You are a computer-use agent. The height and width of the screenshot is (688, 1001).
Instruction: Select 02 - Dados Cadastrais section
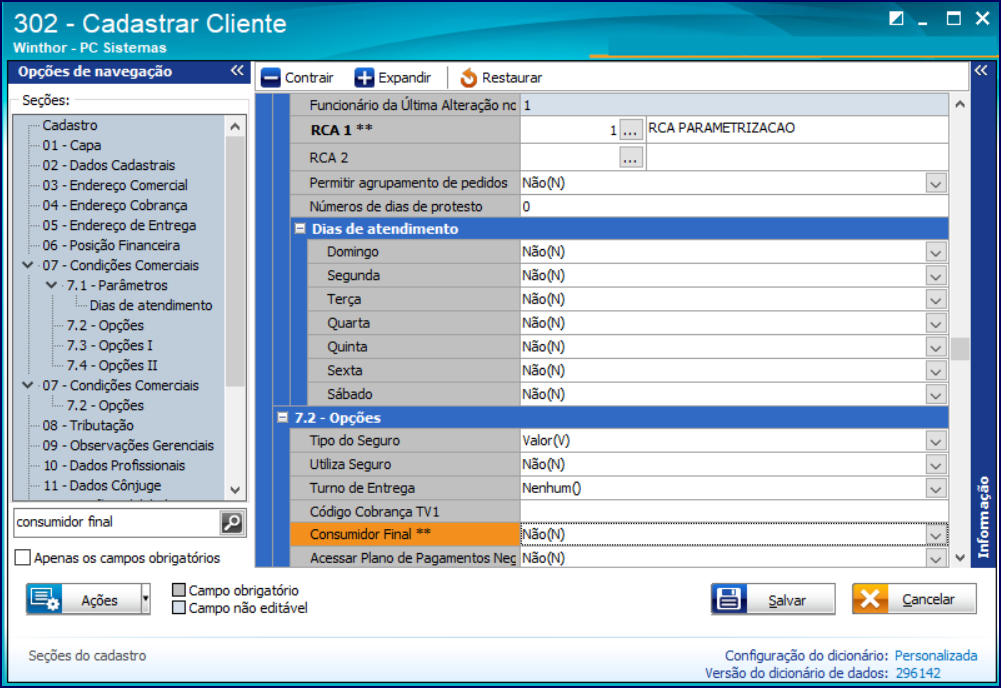[x=109, y=165]
